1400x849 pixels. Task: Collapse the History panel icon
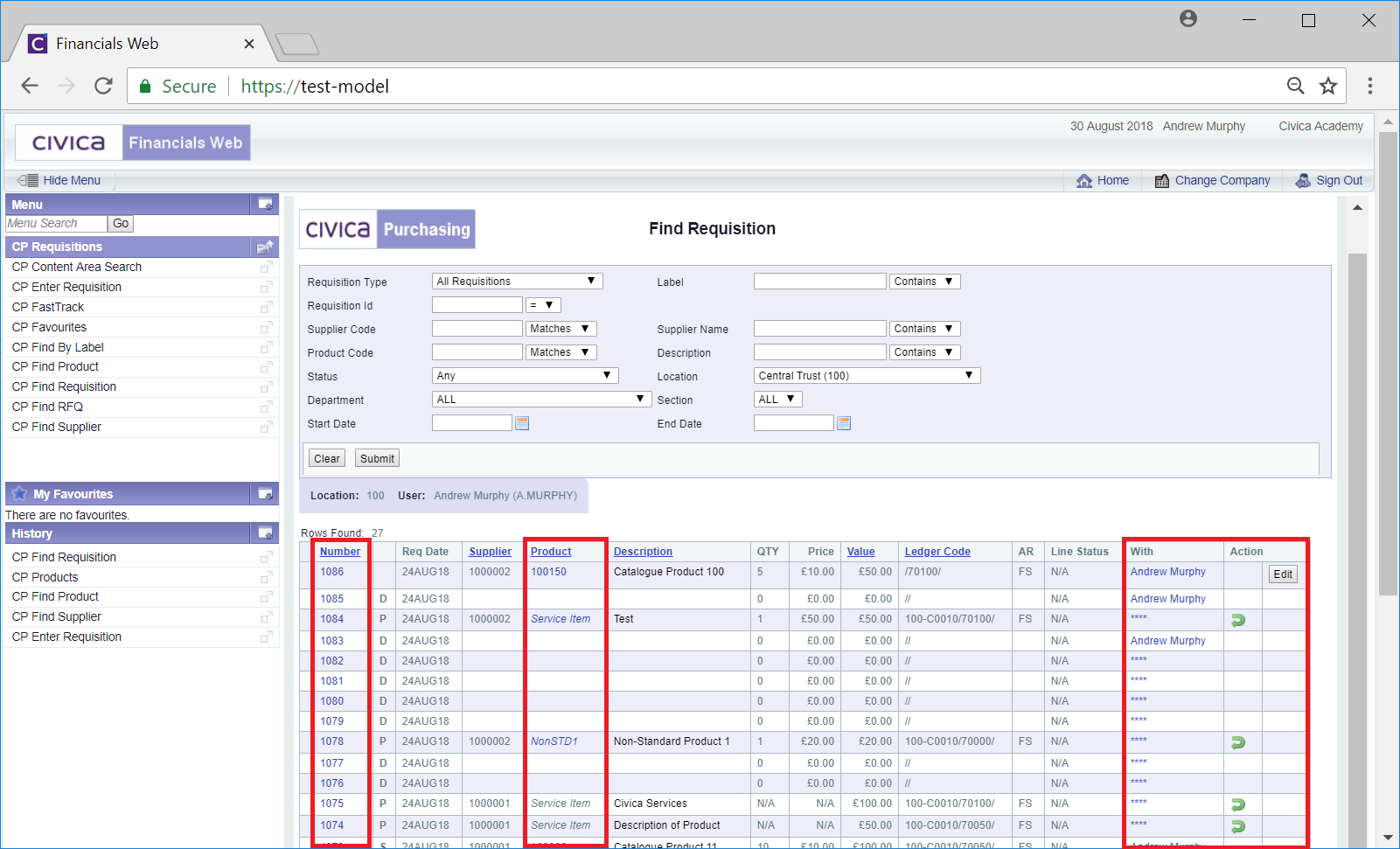[x=265, y=533]
